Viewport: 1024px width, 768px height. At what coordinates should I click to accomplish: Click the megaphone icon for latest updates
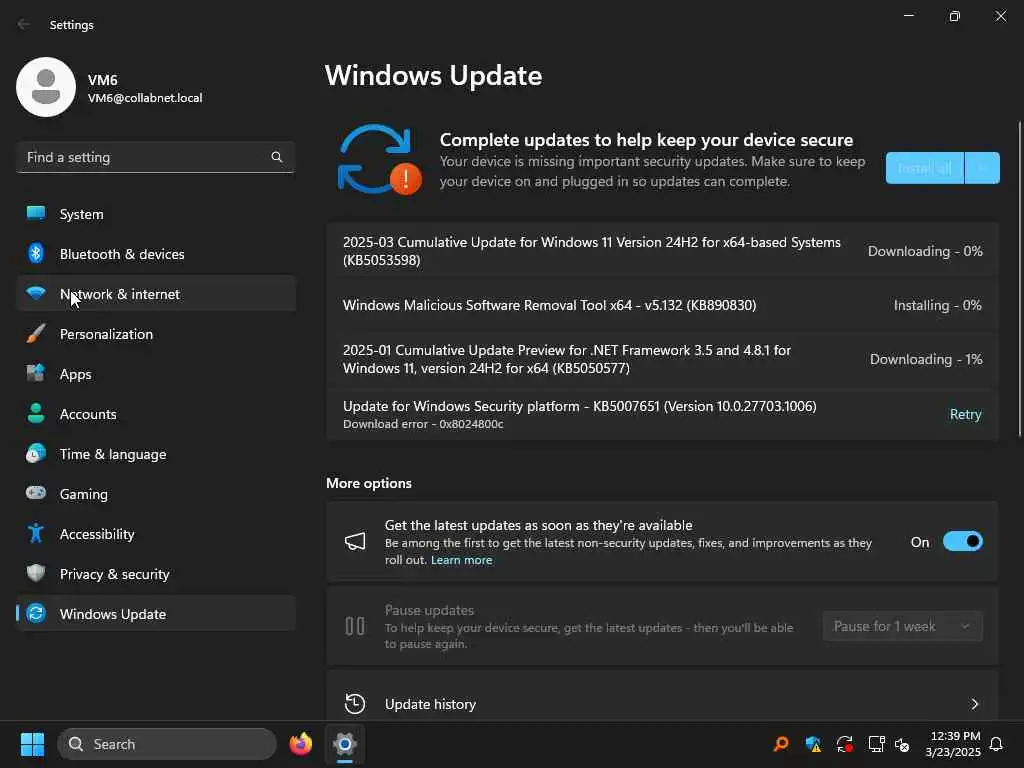coord(355,541)
